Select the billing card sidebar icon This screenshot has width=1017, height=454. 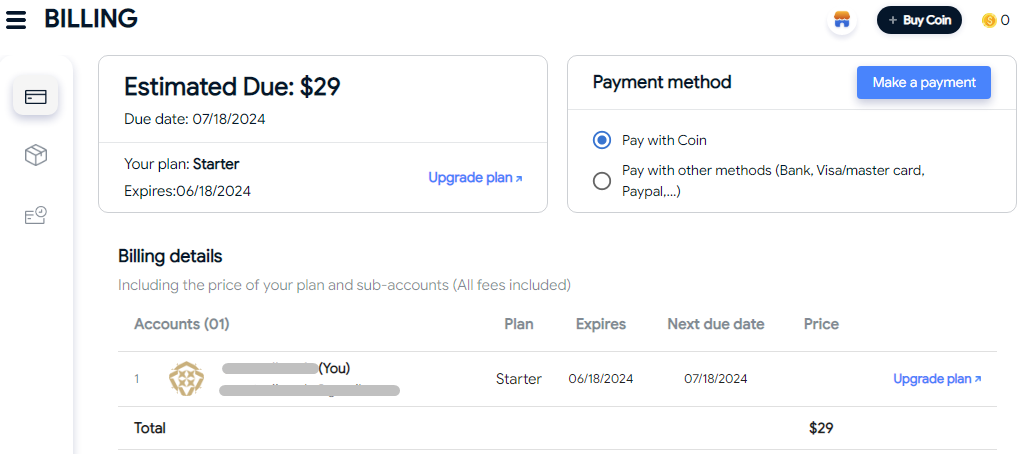click(x=36, y=97)
